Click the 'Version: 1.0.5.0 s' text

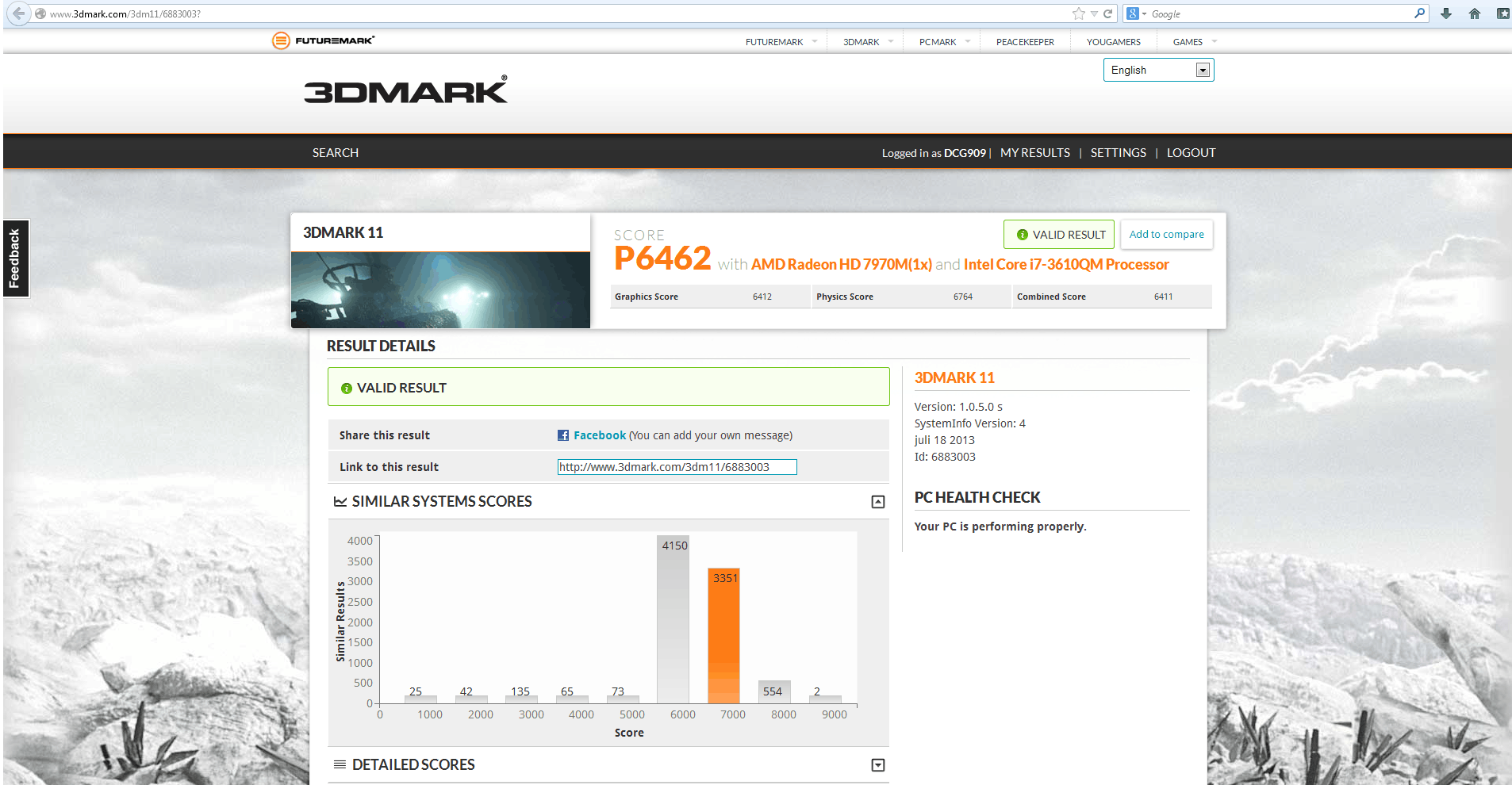[x=958, y=407]
